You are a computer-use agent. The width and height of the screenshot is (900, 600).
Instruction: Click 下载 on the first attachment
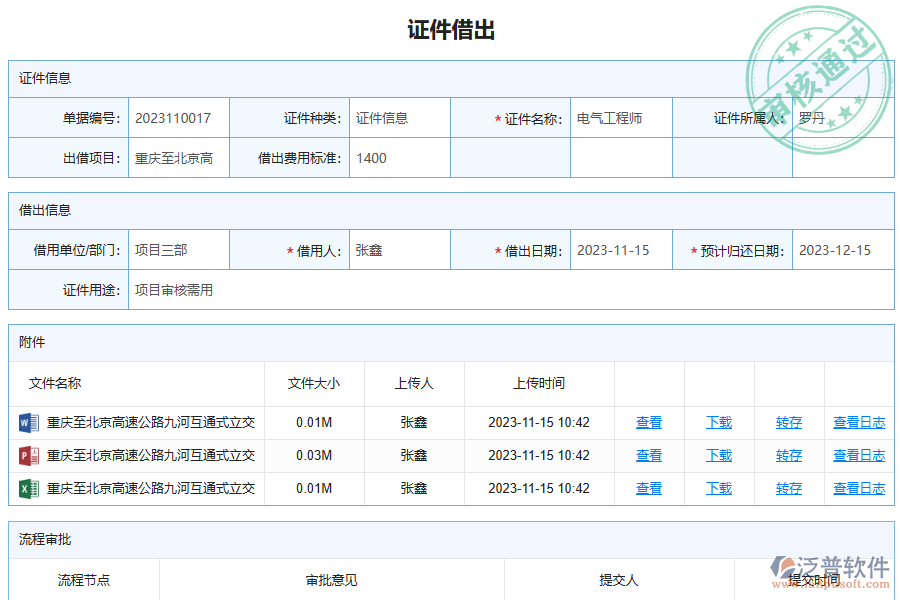pos(718,422)
